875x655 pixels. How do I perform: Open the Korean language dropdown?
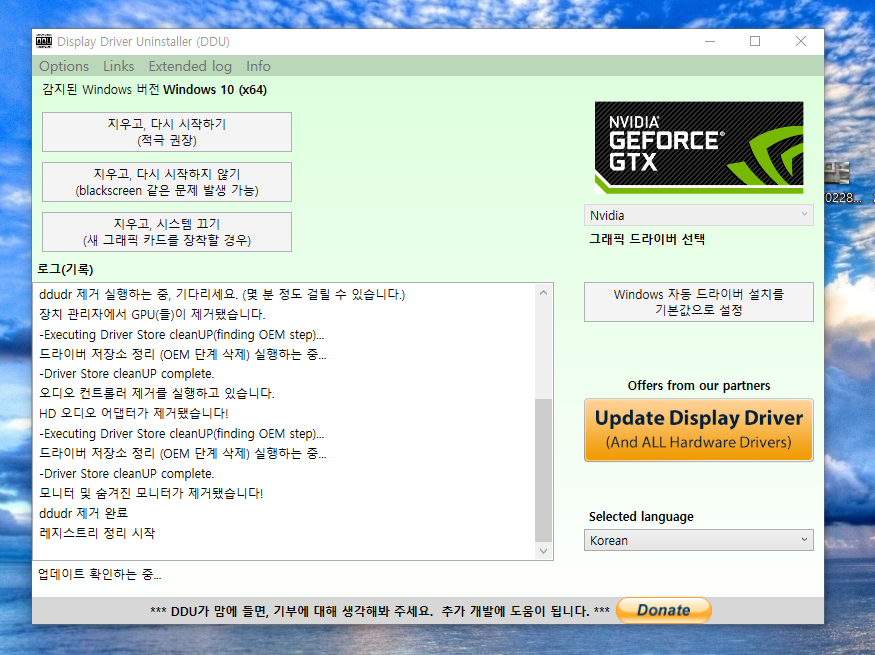[x=699, y=540]
